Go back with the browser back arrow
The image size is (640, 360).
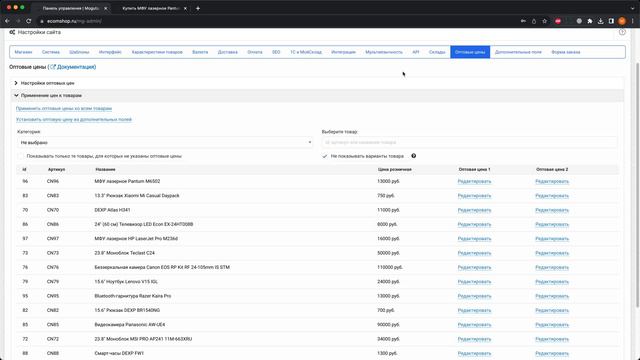(x=7, y=21)
